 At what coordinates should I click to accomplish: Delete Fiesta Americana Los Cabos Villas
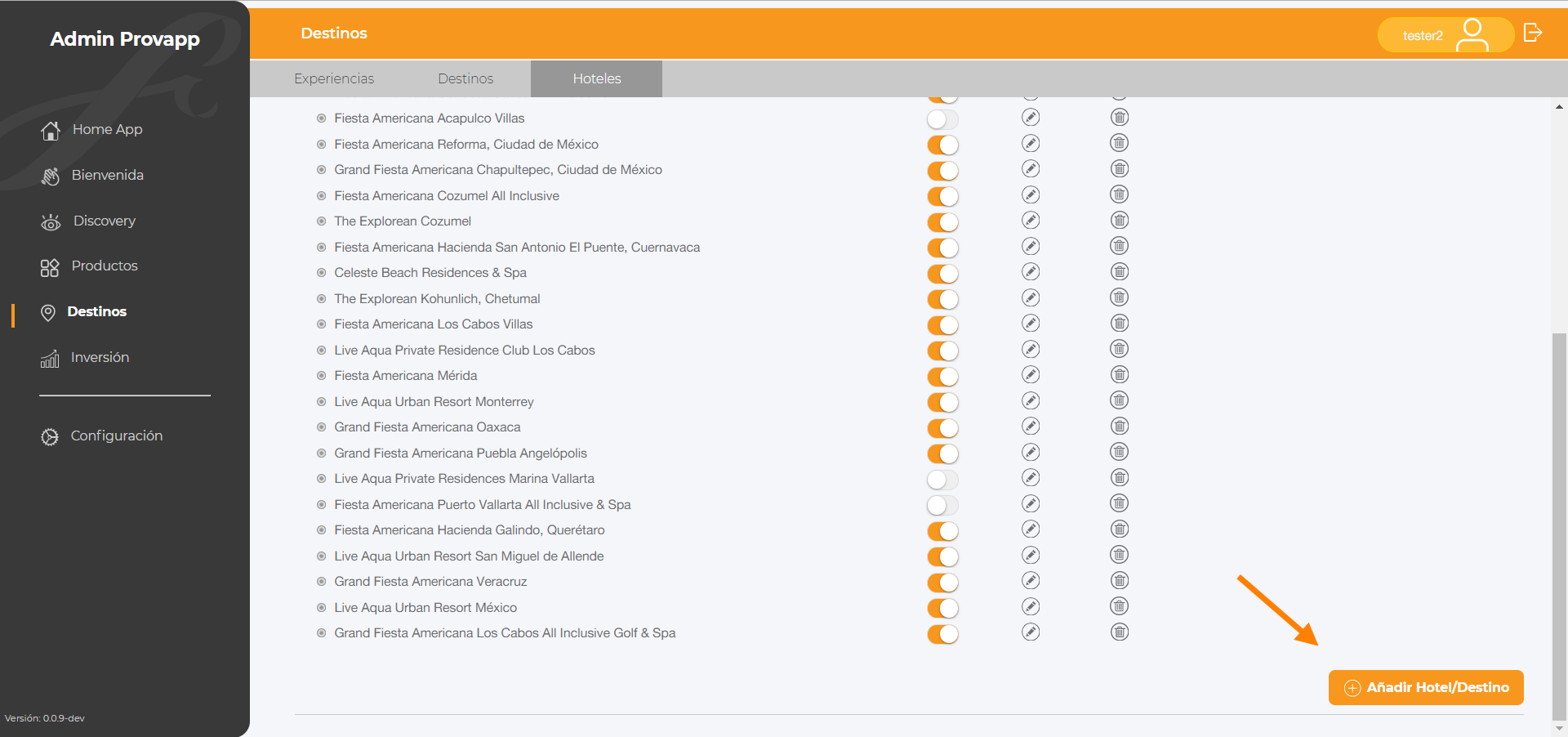(1120, 324)
